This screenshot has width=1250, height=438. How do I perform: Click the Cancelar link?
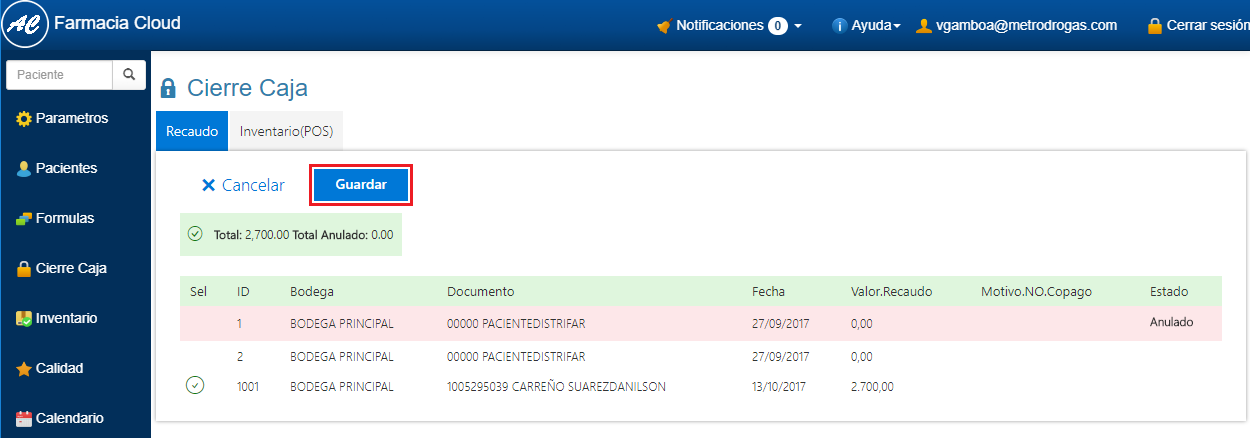243,185
